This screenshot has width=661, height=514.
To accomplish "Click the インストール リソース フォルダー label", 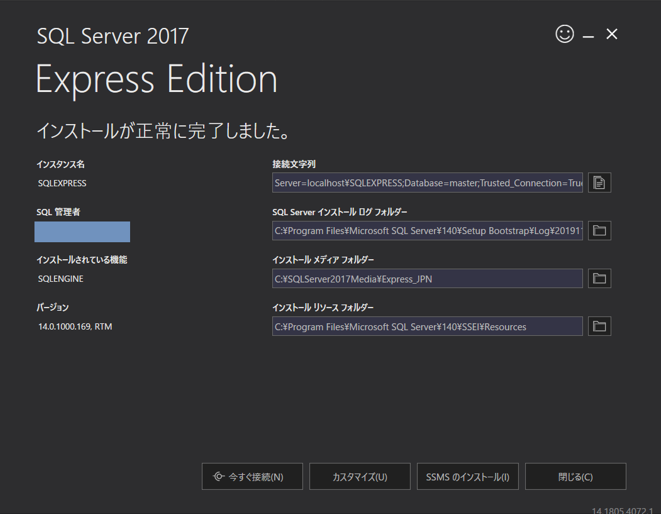I will [x=323, y=307].
